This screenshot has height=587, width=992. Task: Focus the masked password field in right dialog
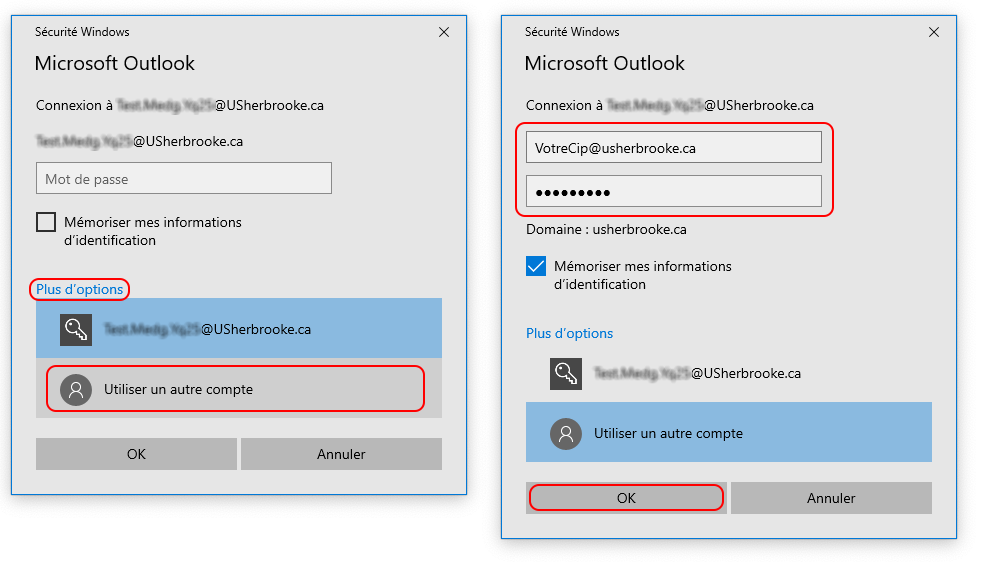(x=673, y=191)
